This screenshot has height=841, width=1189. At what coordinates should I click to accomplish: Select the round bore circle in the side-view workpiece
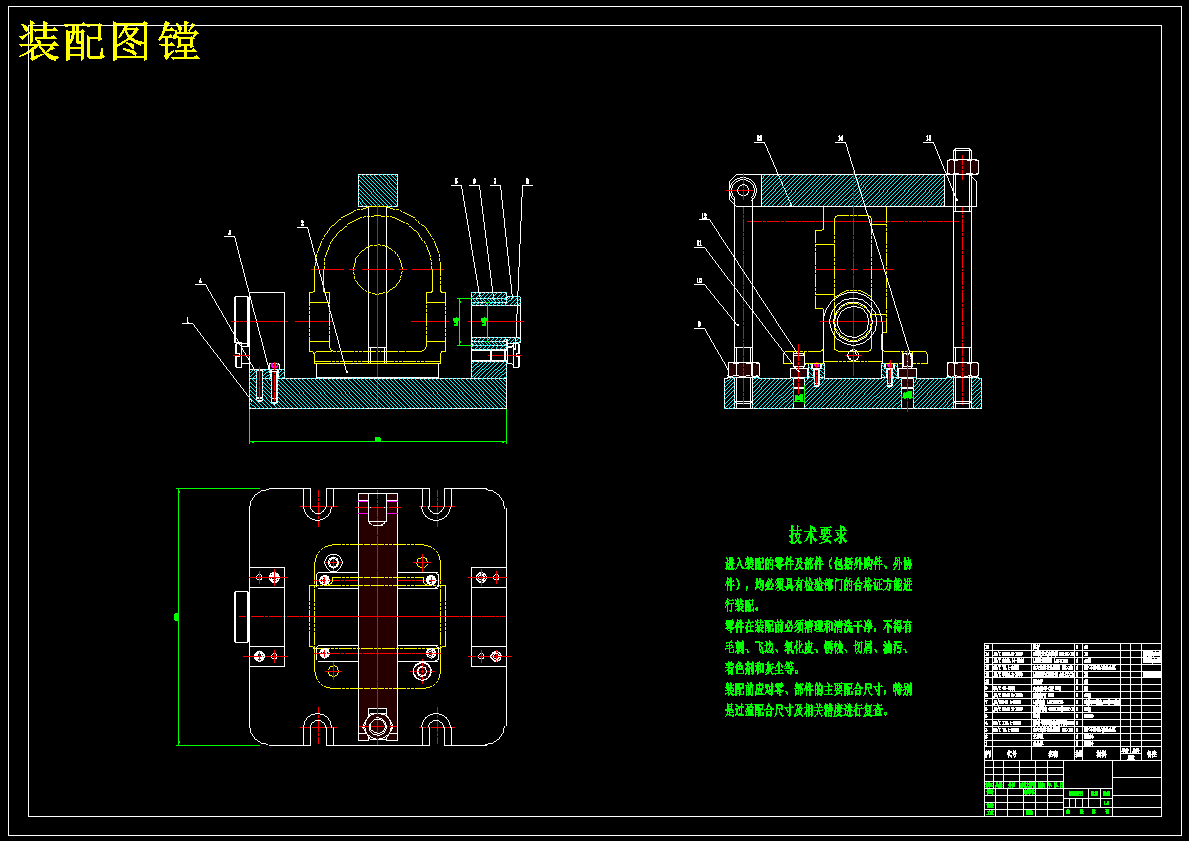point(852,321)
